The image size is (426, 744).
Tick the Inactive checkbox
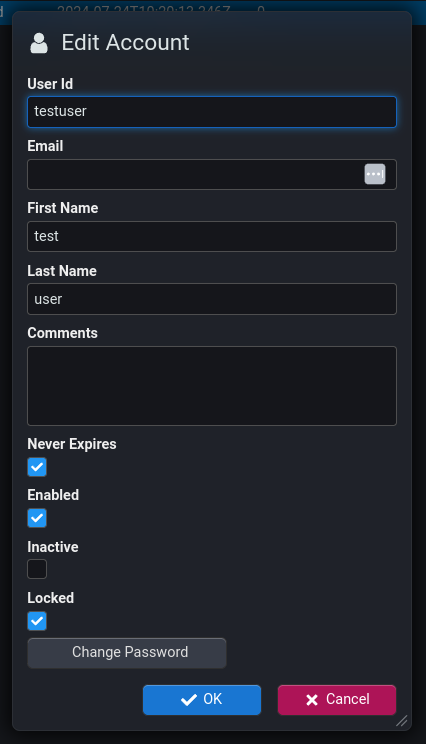(37, 569)
